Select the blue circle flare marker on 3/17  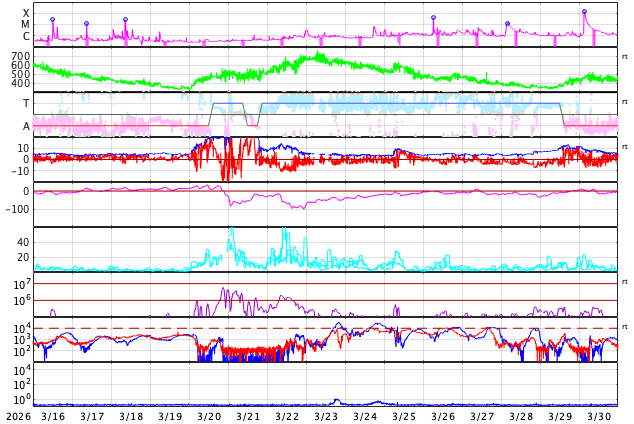(86, 23)
